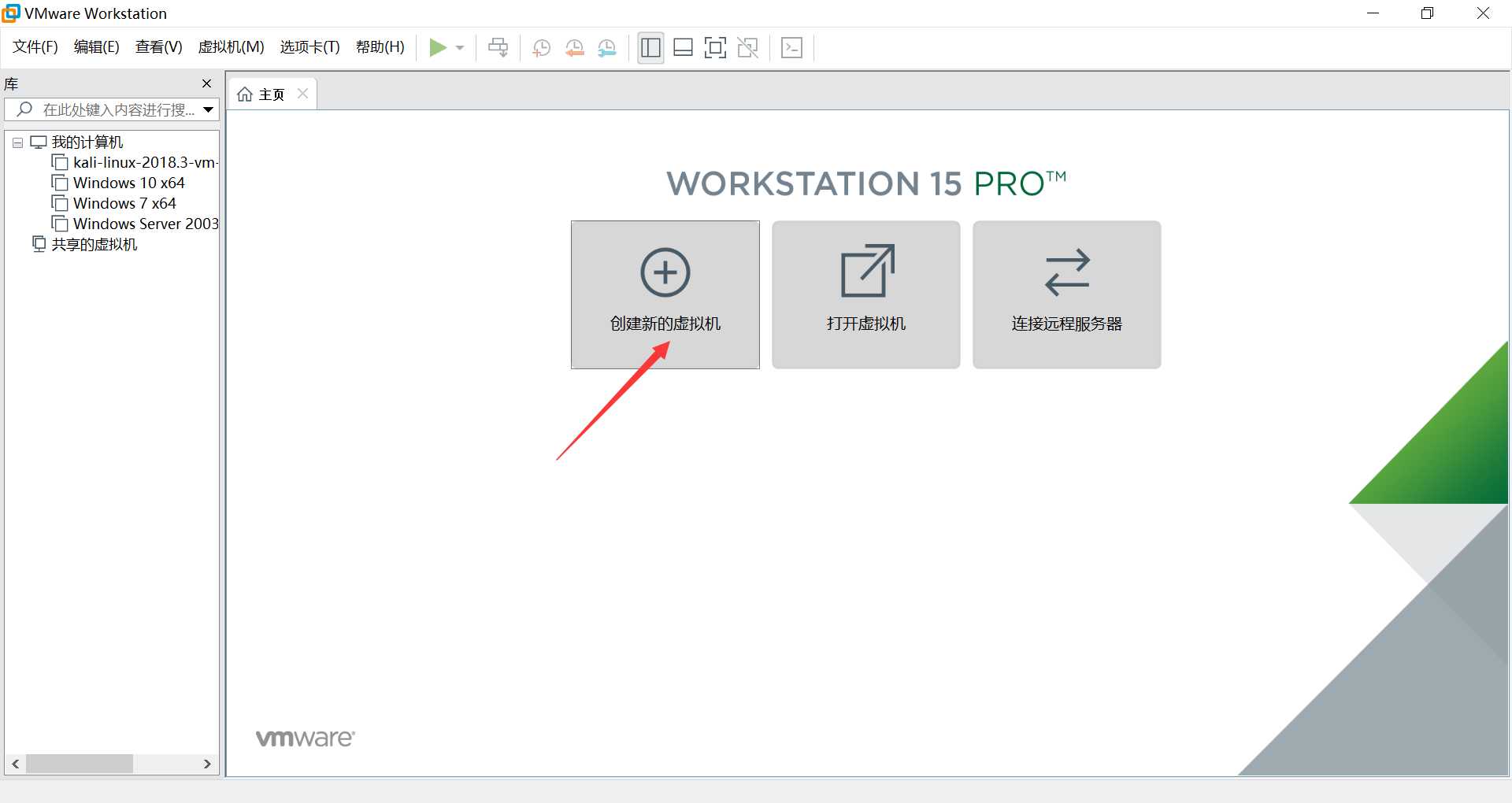Toggle the library sidebar view icon
This screenshot has height=803, width=1512.
650,48
